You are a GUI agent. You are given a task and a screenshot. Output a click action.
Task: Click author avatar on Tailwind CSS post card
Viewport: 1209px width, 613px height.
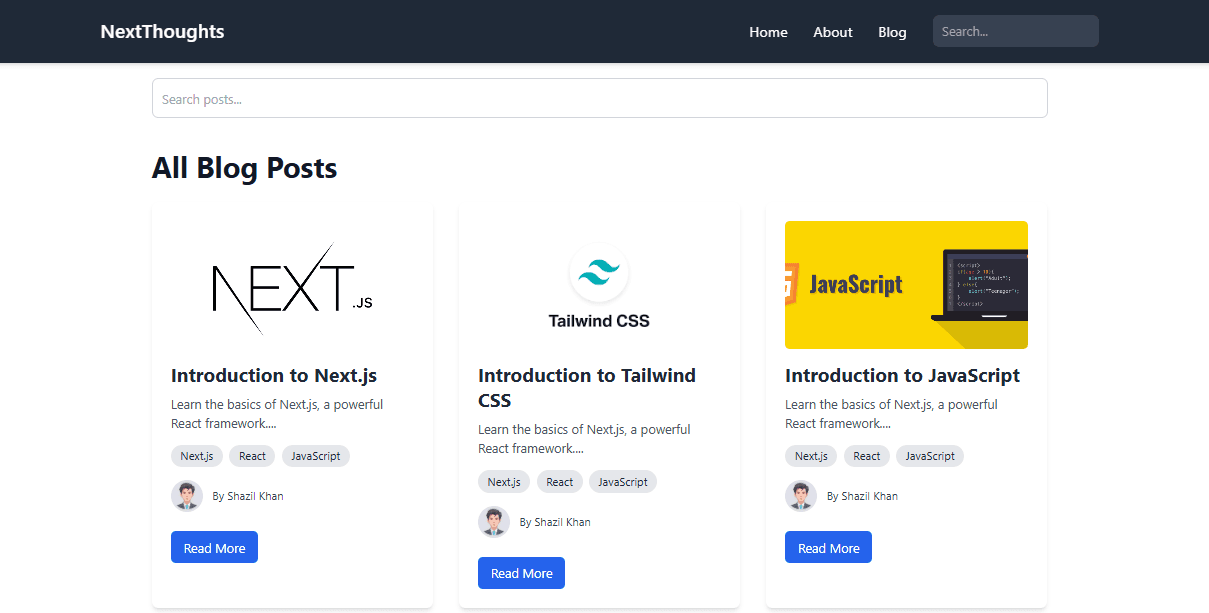(494, 522)
